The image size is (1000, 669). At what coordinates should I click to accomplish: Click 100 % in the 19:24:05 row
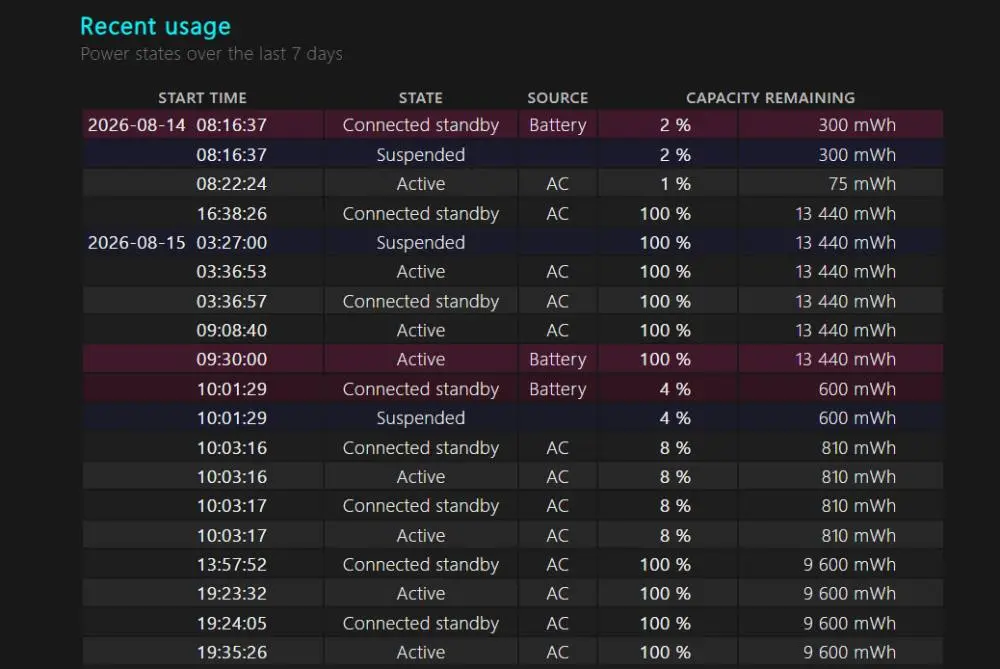coord(665,624)
